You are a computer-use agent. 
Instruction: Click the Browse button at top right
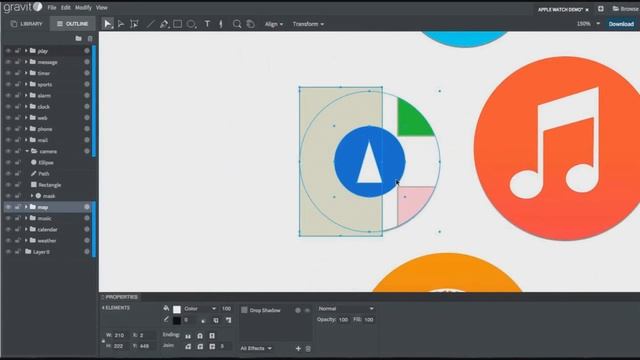[x=626, y=9]
